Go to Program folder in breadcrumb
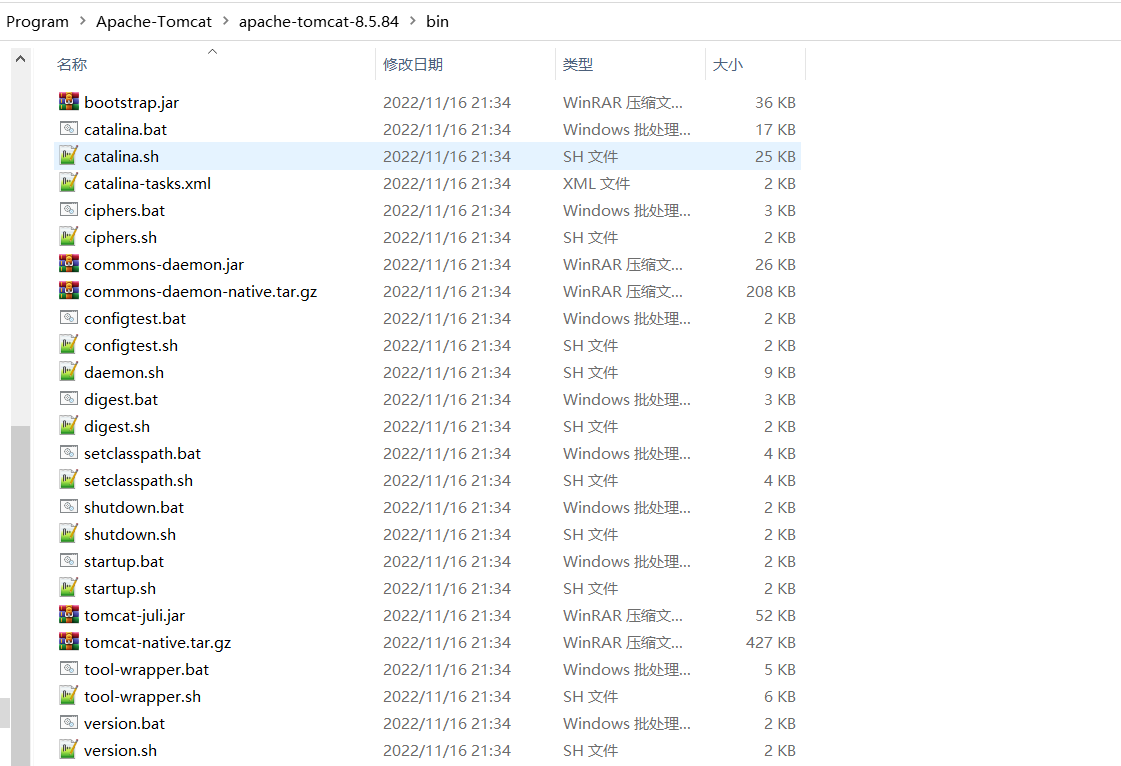 (37, 21)
